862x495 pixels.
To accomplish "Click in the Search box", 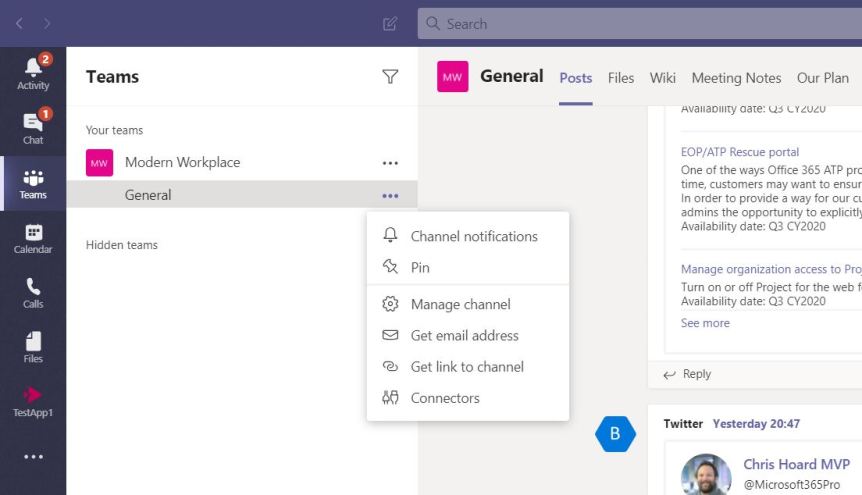I will [640, 24].
